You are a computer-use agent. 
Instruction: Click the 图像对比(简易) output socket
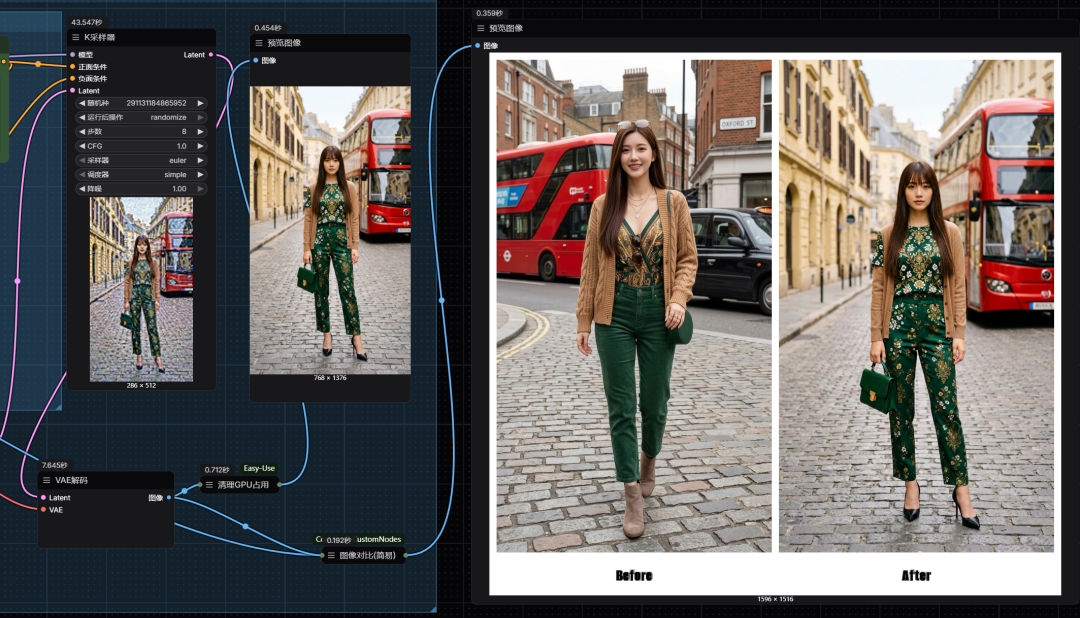pyautogui.click(x=404, y=555)
